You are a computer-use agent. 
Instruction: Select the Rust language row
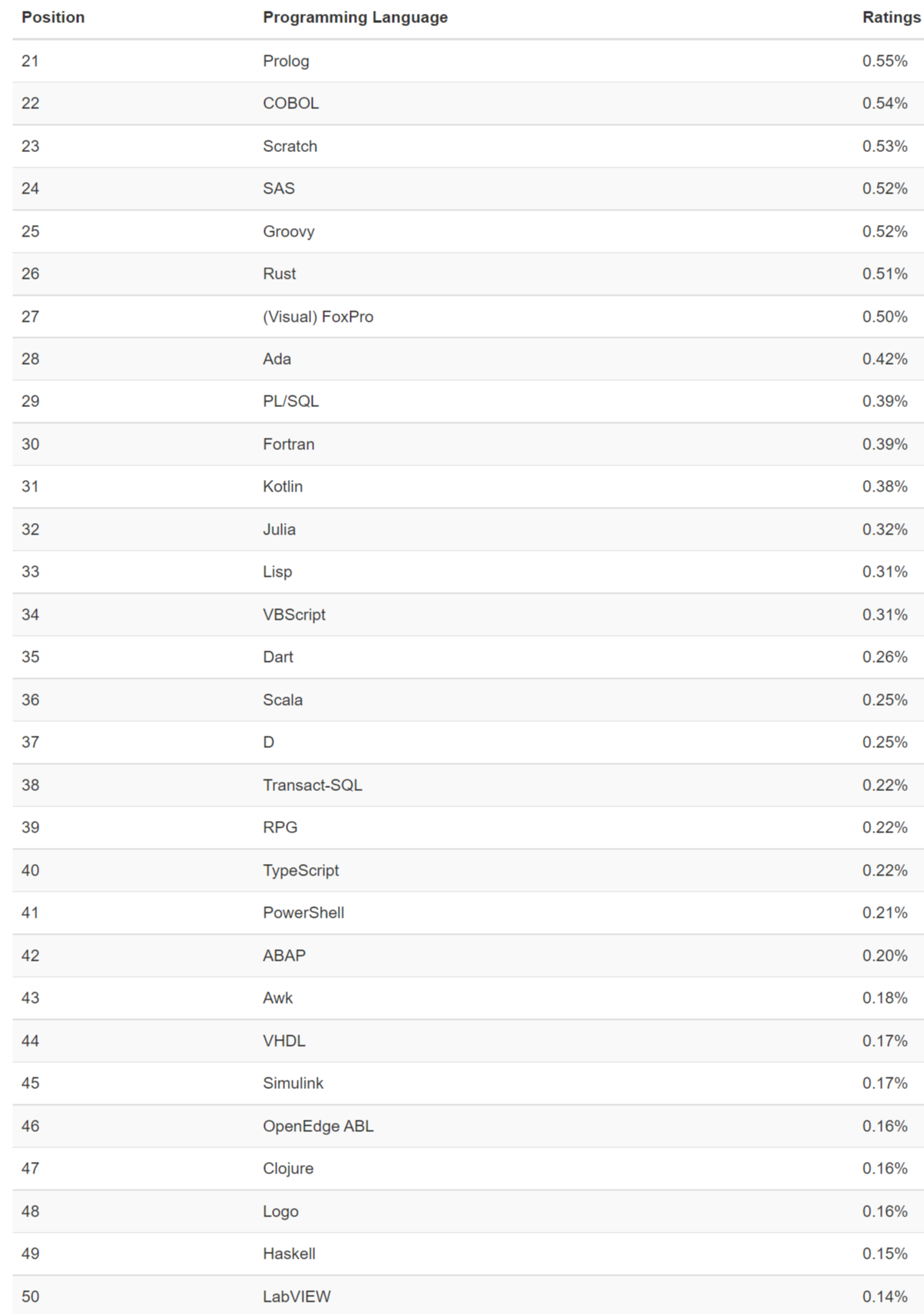click(279, 273)
